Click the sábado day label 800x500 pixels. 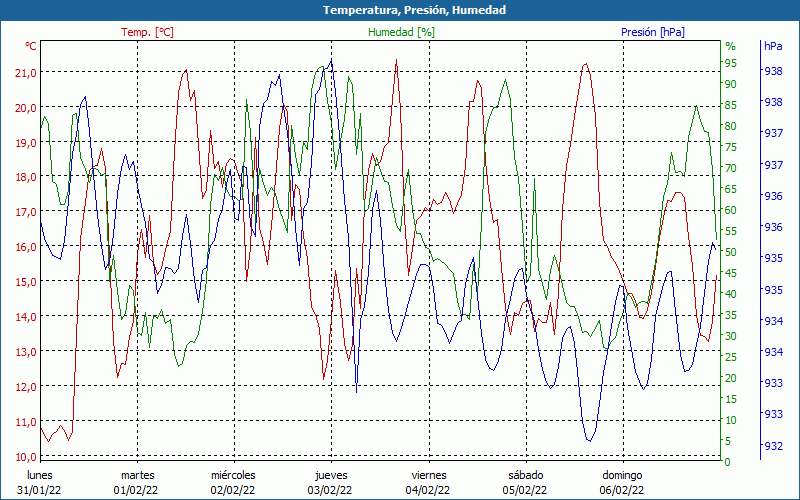click(x=526, y=475)
